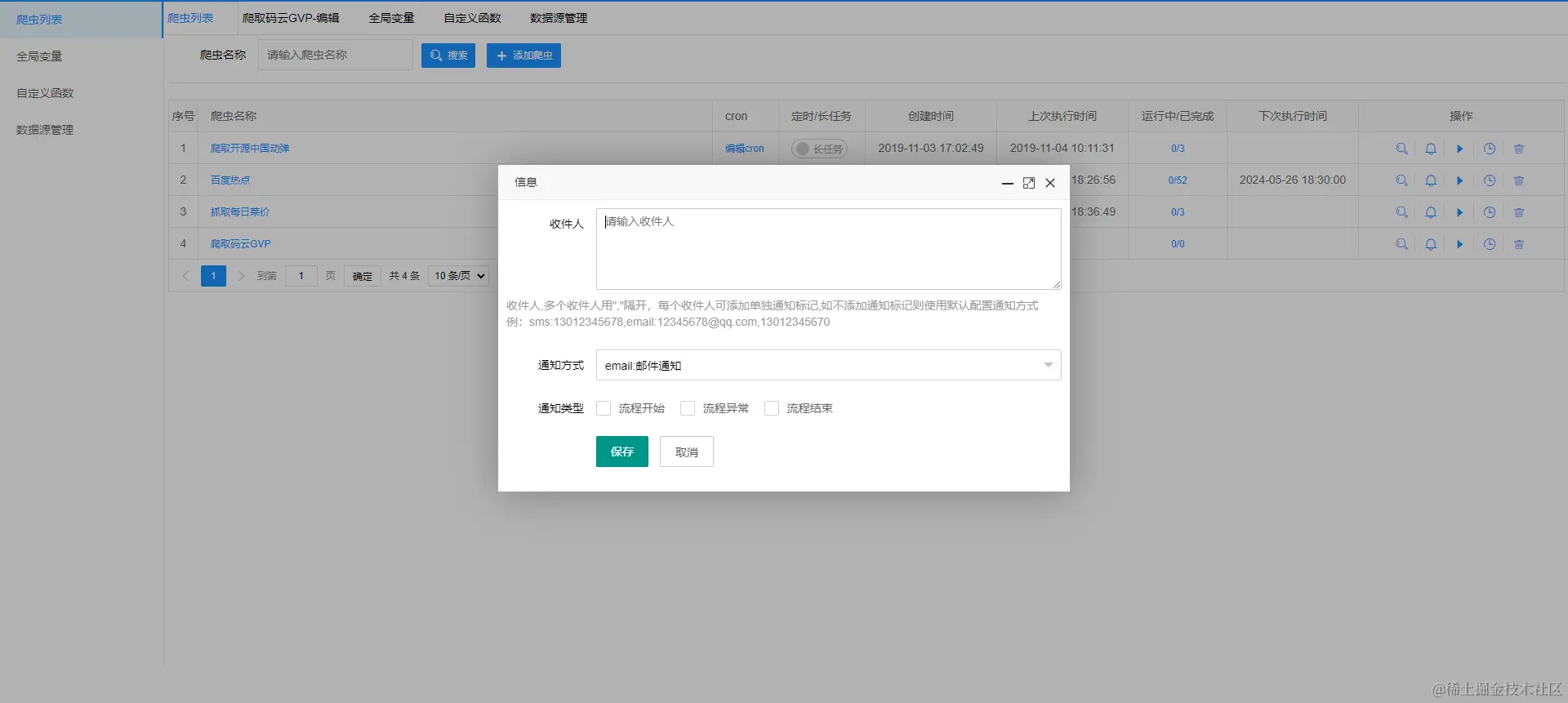Open clock schedule icon for 百度热点 row
Screen dimensions: 1568x703
click(x=1490, y=180)
